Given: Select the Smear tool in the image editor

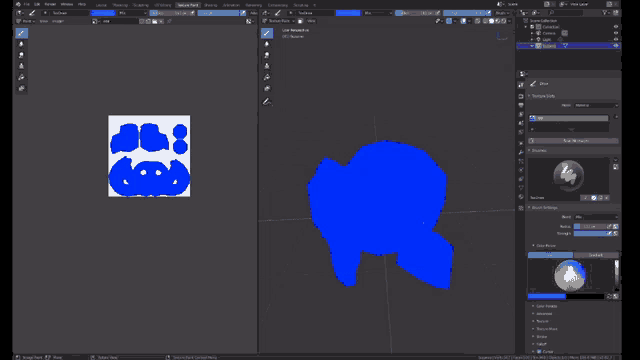Looking at the screenshot, I should [22, 55].
